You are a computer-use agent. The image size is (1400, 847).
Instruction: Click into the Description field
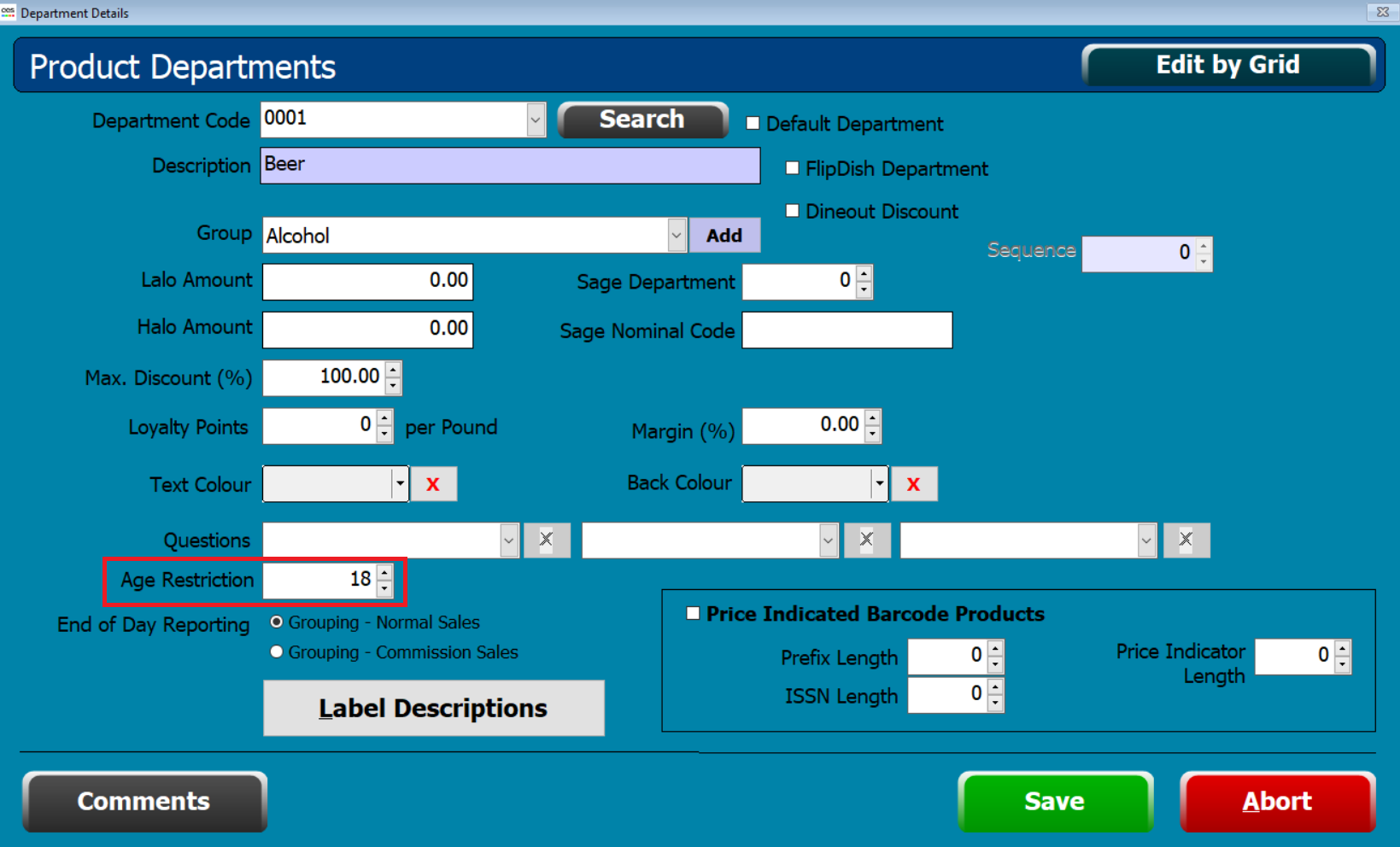tap(510, 165)
